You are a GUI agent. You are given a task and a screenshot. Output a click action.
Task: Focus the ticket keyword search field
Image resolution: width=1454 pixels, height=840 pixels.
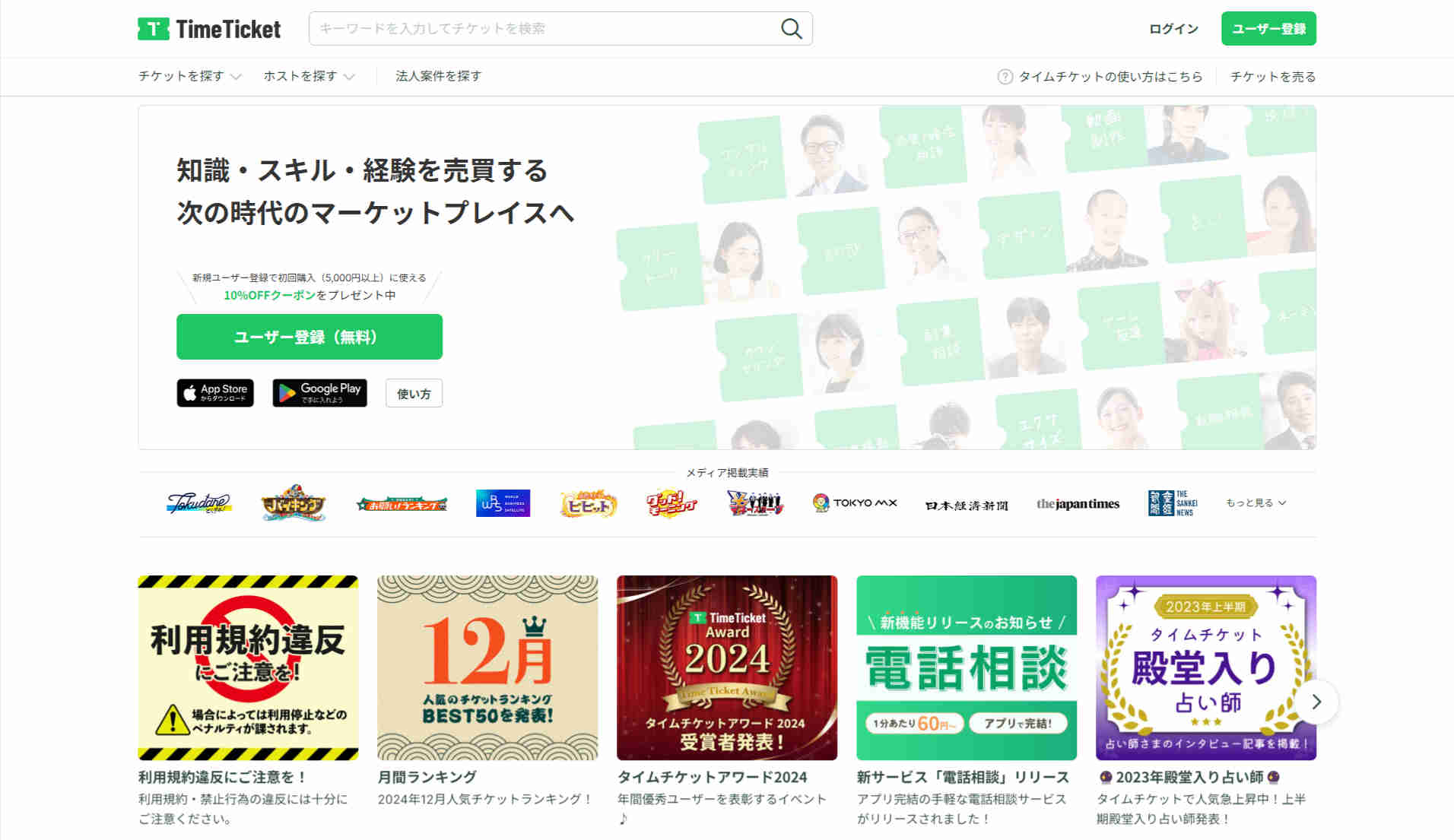(544, 29)
